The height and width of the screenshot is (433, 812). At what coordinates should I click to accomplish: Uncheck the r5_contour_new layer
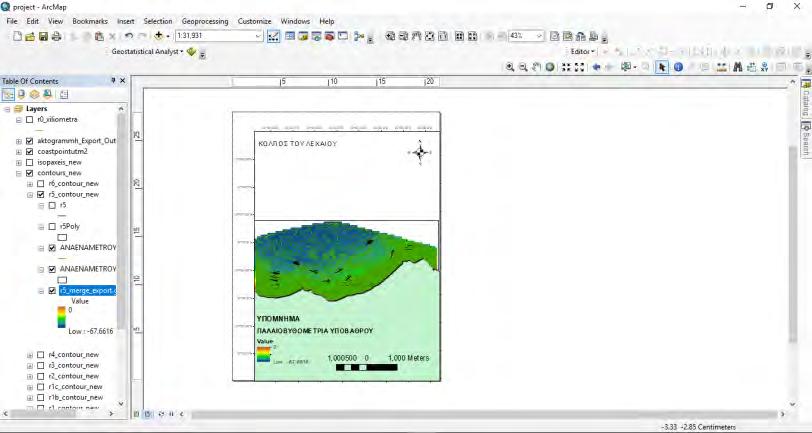click(40, 195)
